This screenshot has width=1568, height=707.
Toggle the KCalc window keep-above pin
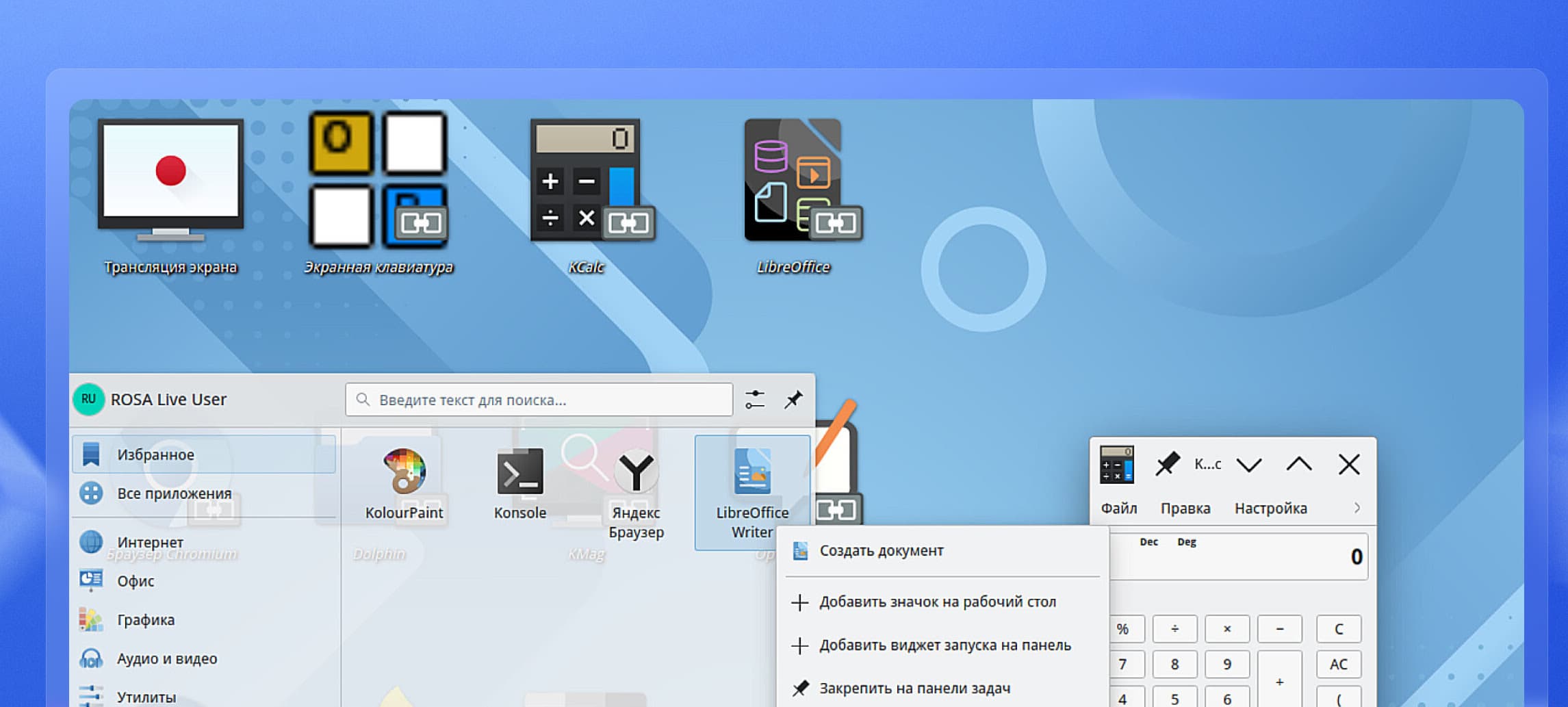point(1167,464)
